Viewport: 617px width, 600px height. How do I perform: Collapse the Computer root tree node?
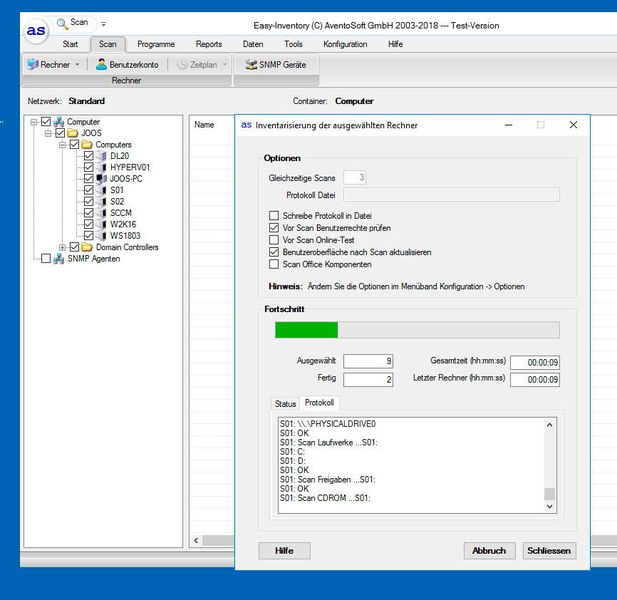[x=34, y=122]
